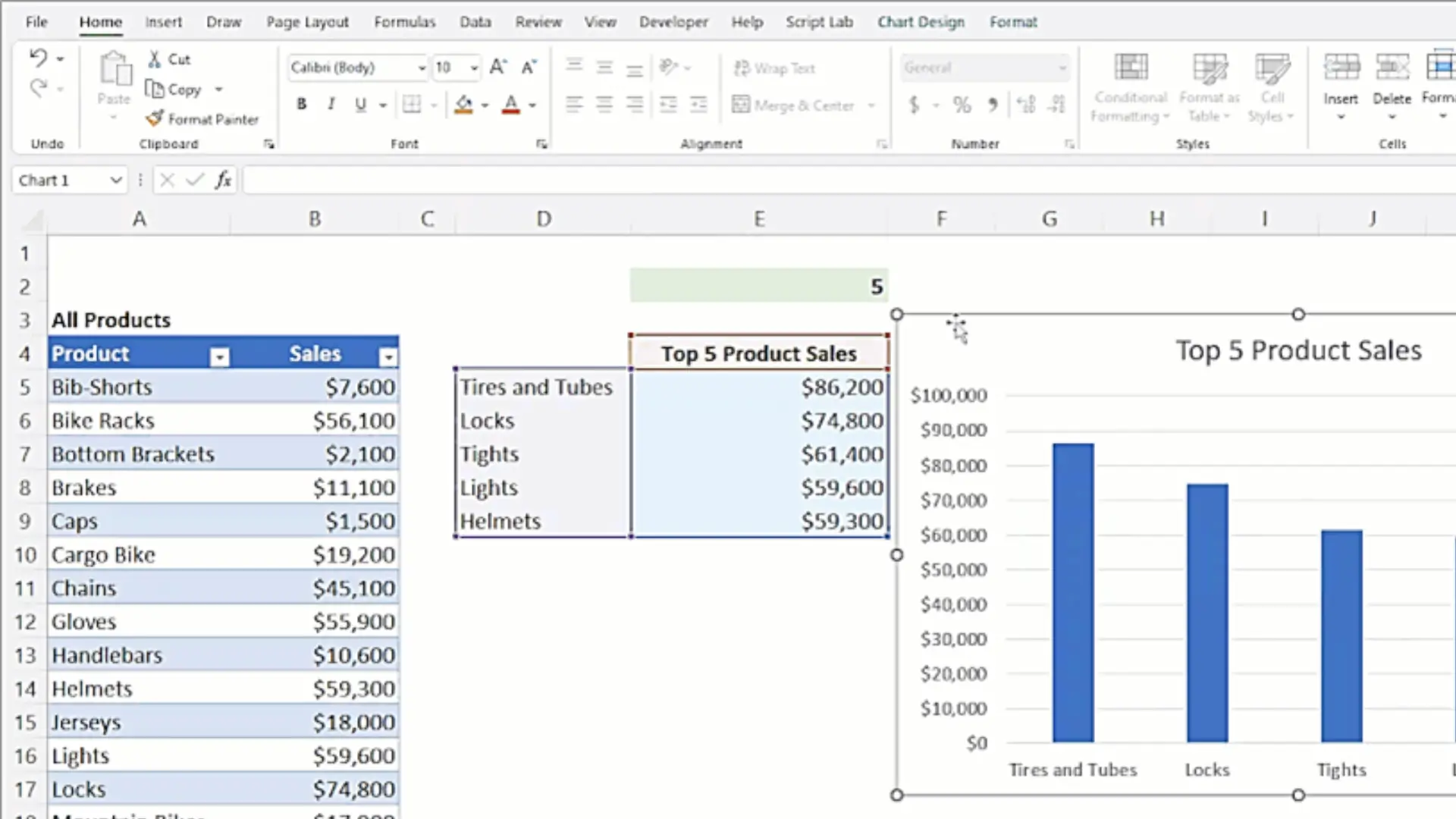Switch to the Formulas tab
The height and width of the screenshot is (819, 1456).
pyautogui.click(x=404, y=22)
